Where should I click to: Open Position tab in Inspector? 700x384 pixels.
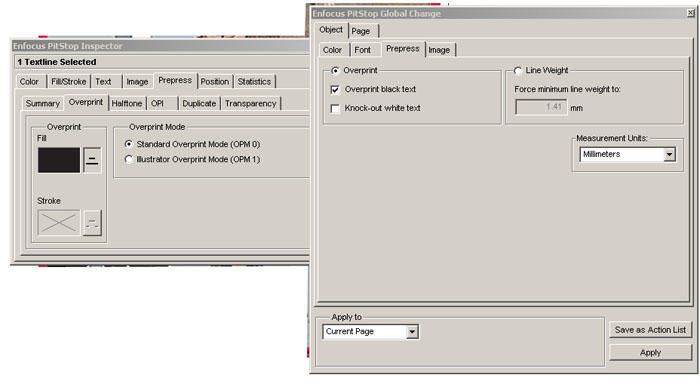pos(215,82)
